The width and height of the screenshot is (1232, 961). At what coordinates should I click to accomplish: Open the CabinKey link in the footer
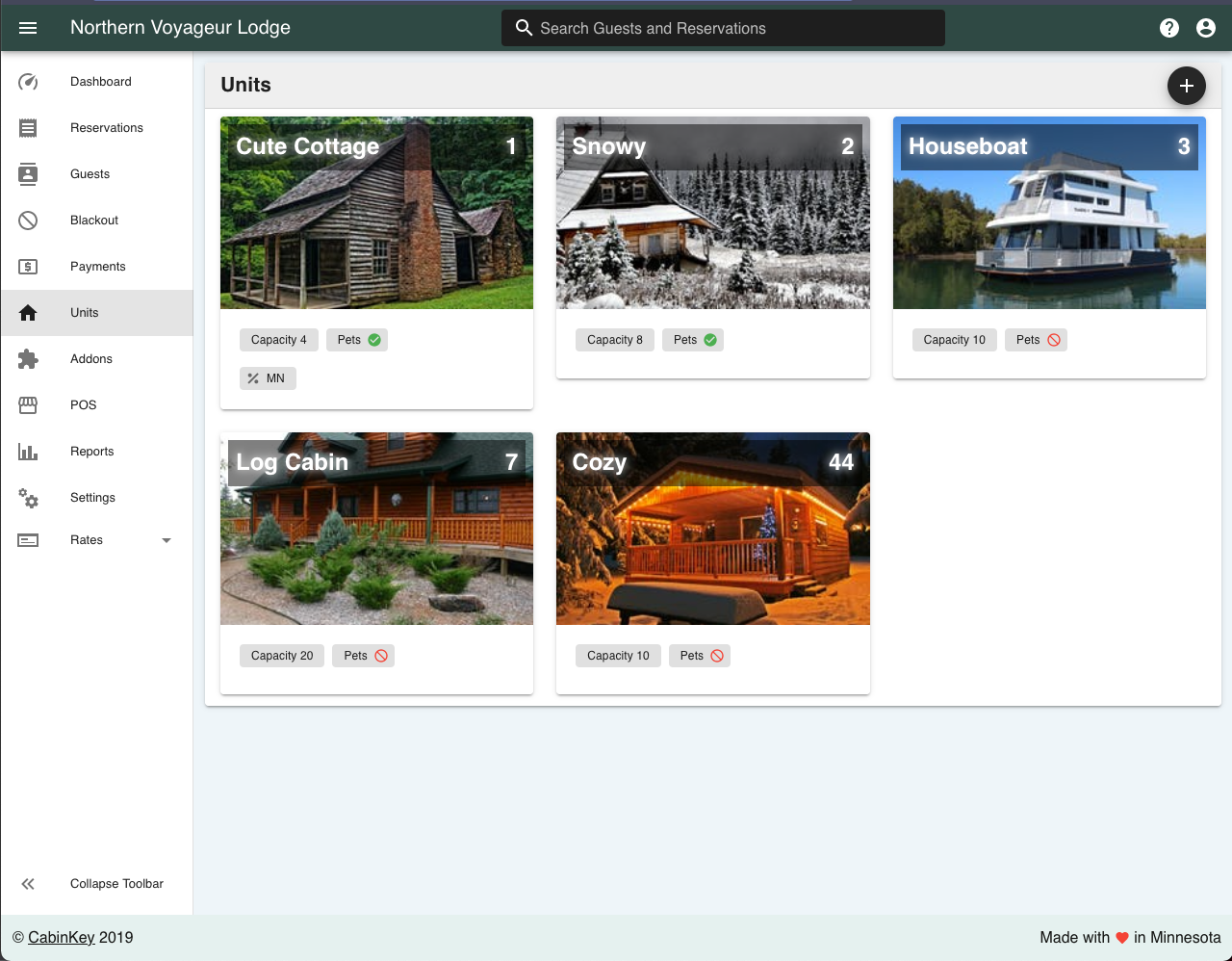click(61, 937)
